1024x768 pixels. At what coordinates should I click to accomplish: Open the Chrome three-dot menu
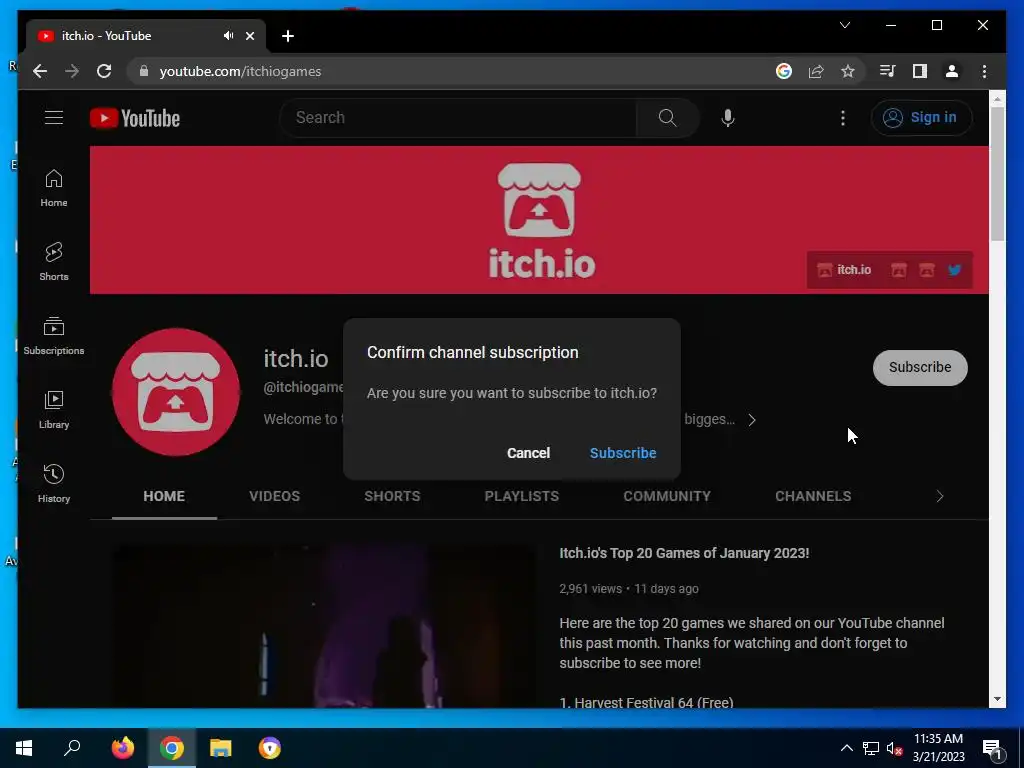pyautogui.click(x=984, y=71)
